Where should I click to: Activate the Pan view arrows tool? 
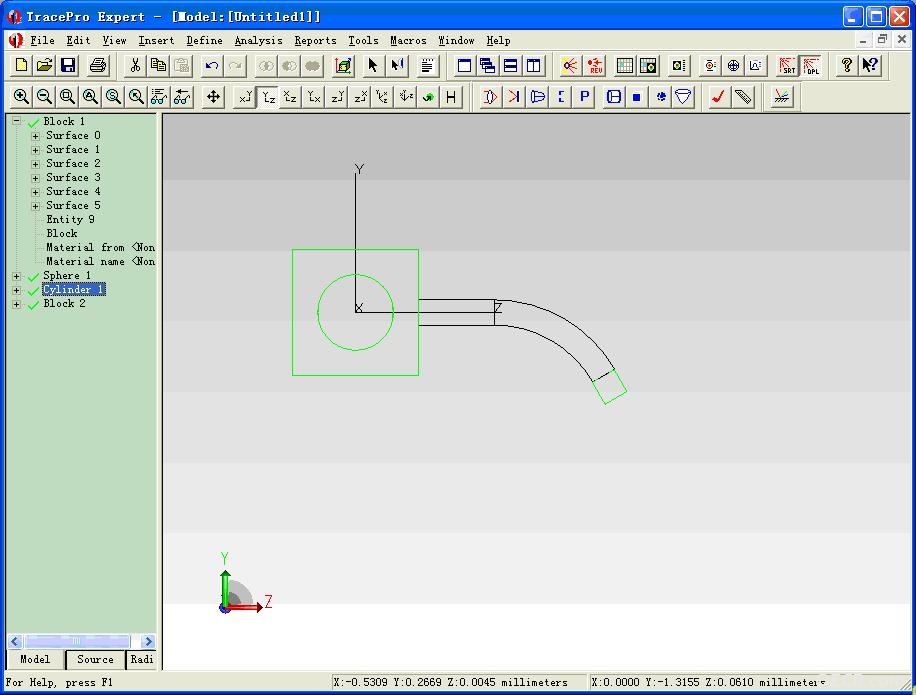tap(213, 96)
